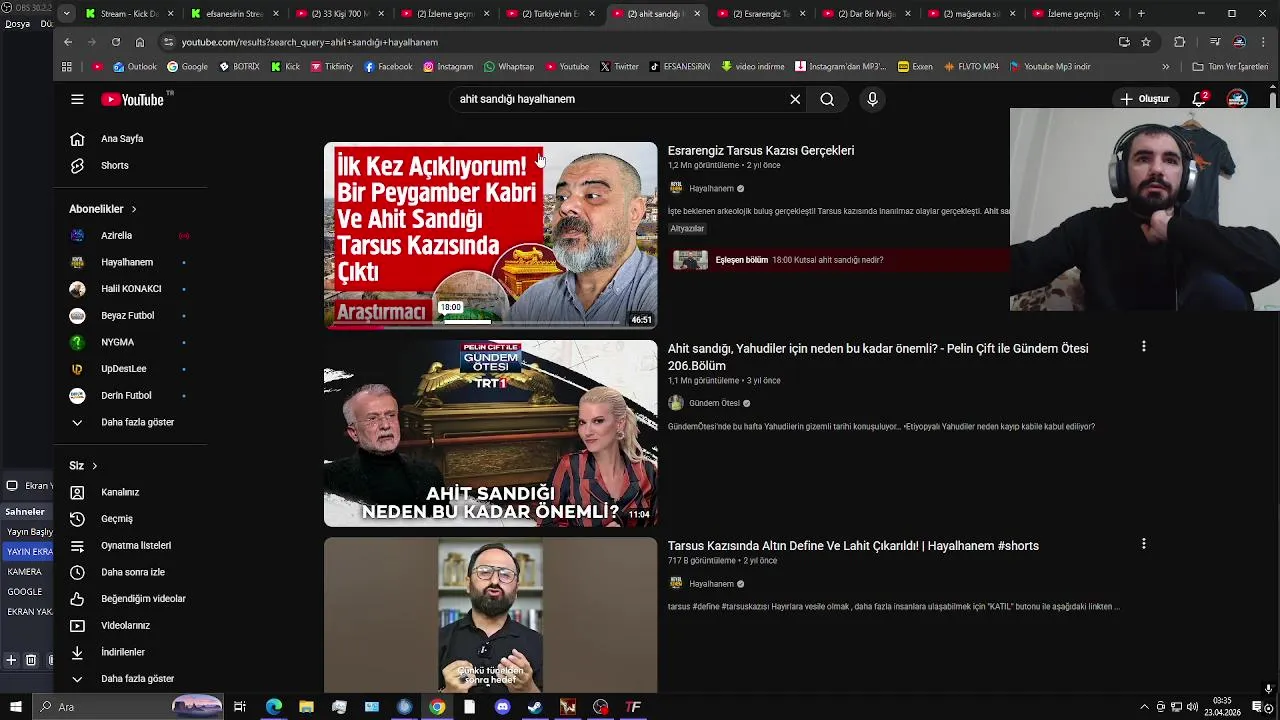Open Ahit sandığı Yahudiler için video title
This screenshot has width=1280, height=720.
pyautogui.click(x=878, y=357)
